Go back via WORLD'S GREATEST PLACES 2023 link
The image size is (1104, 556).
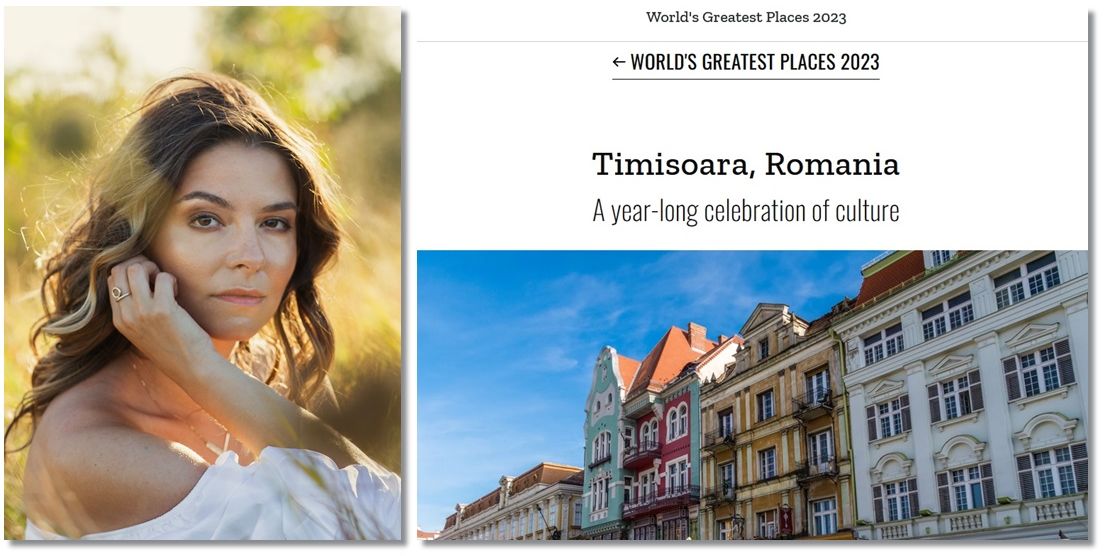746,62
